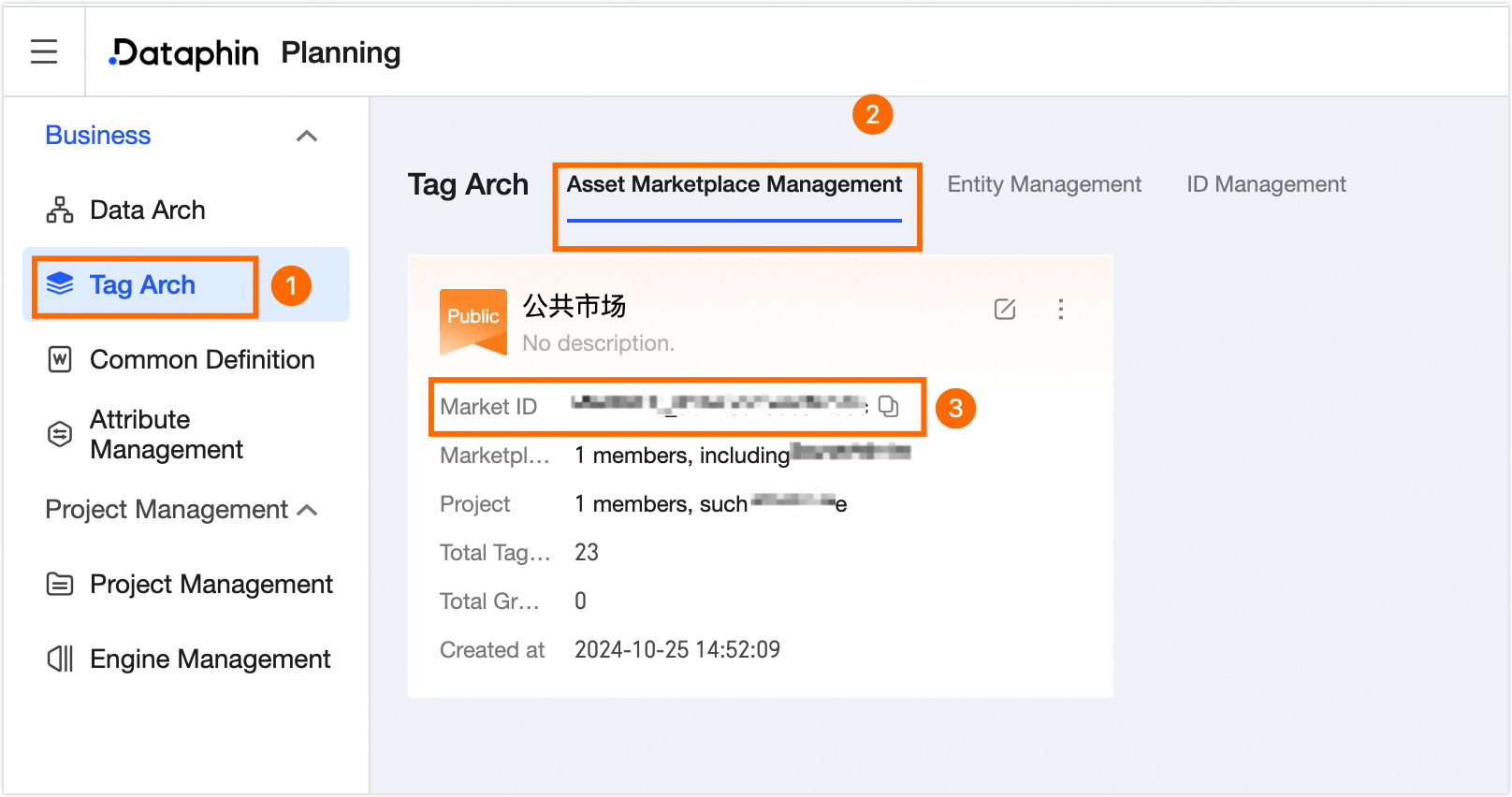This screenshot has height=797, width=1512.
Task: Click the No description text
Action: [x=599, y=343]
